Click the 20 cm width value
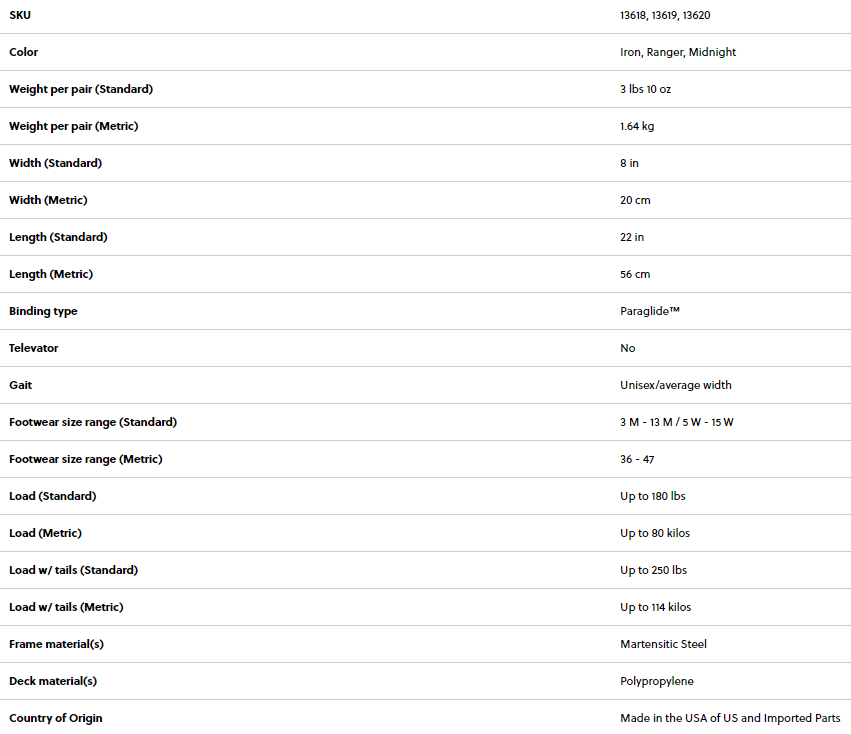 [635, 200]
